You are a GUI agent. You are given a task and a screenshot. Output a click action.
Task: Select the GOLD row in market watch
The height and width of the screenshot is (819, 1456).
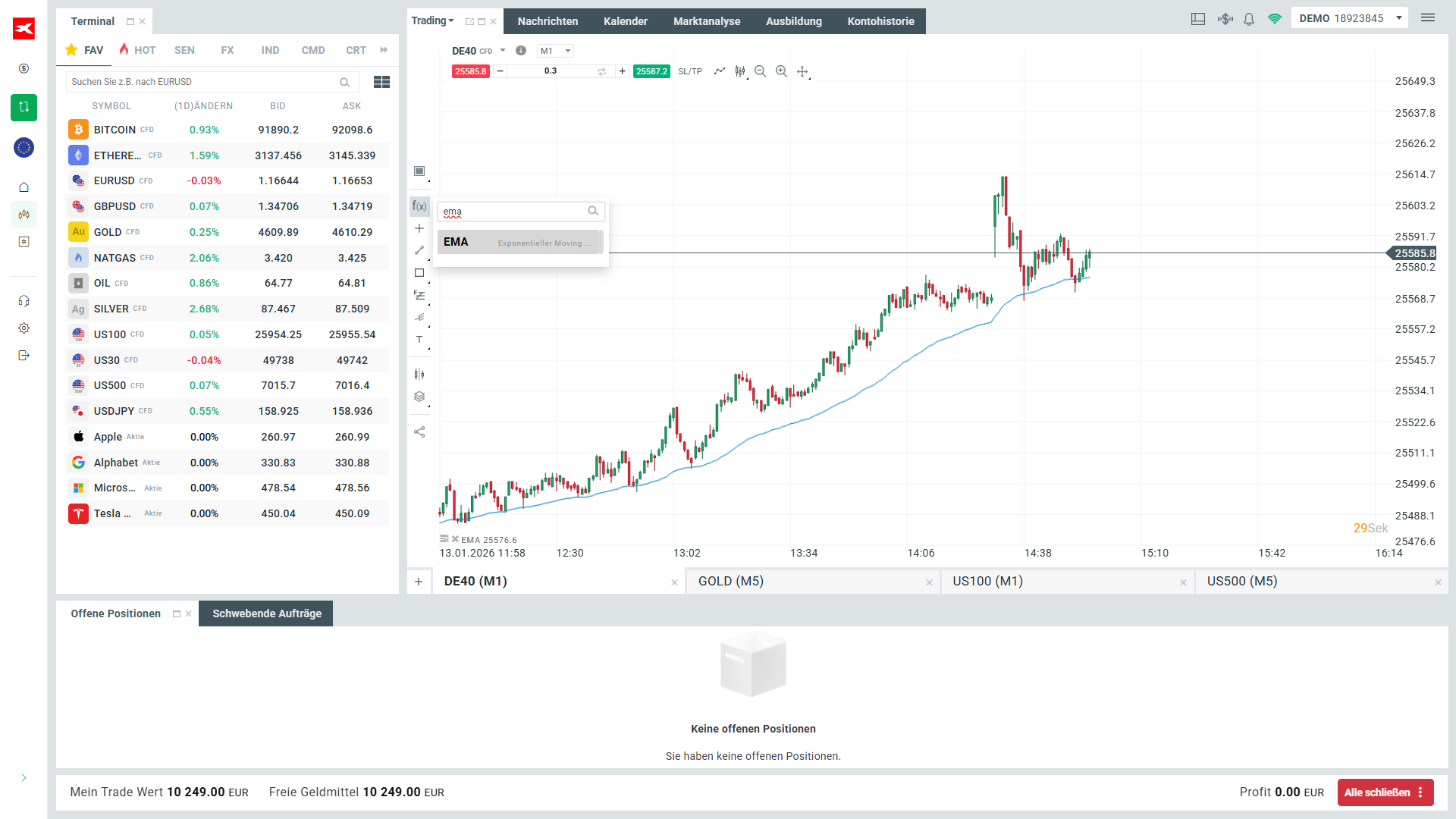click(x=227, y=232)
